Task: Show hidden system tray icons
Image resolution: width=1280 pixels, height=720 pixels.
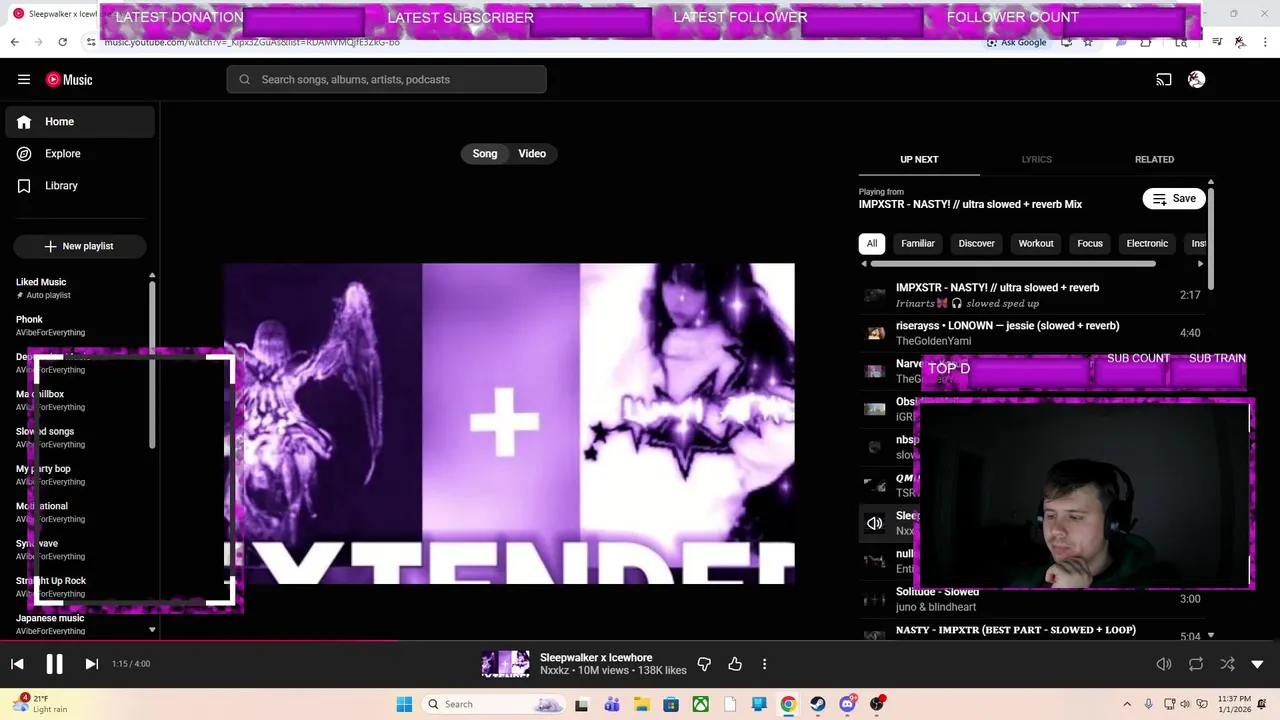Action: [1127, 704]
